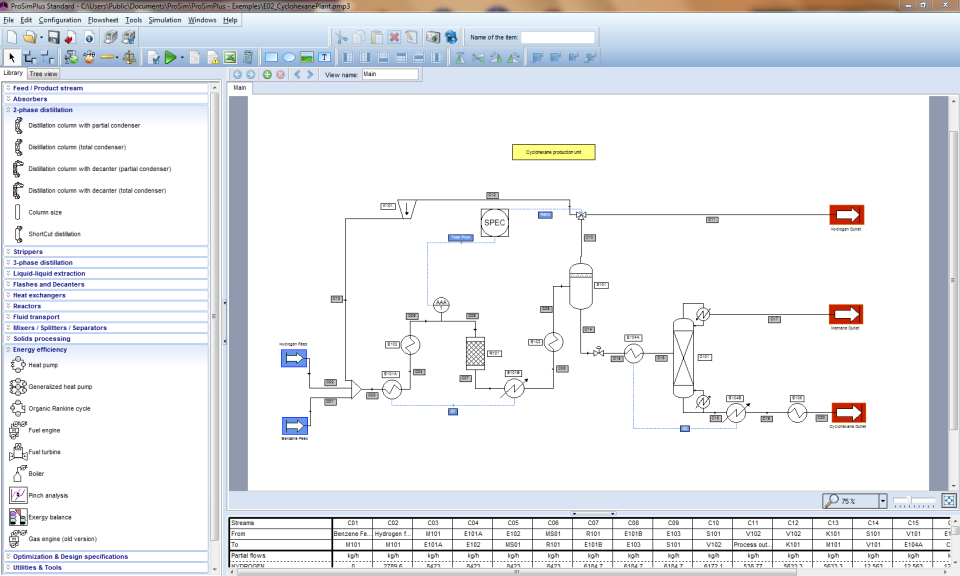Select the arrow pointer tool
Screen dimensions: 960x576
pos(11,58)
